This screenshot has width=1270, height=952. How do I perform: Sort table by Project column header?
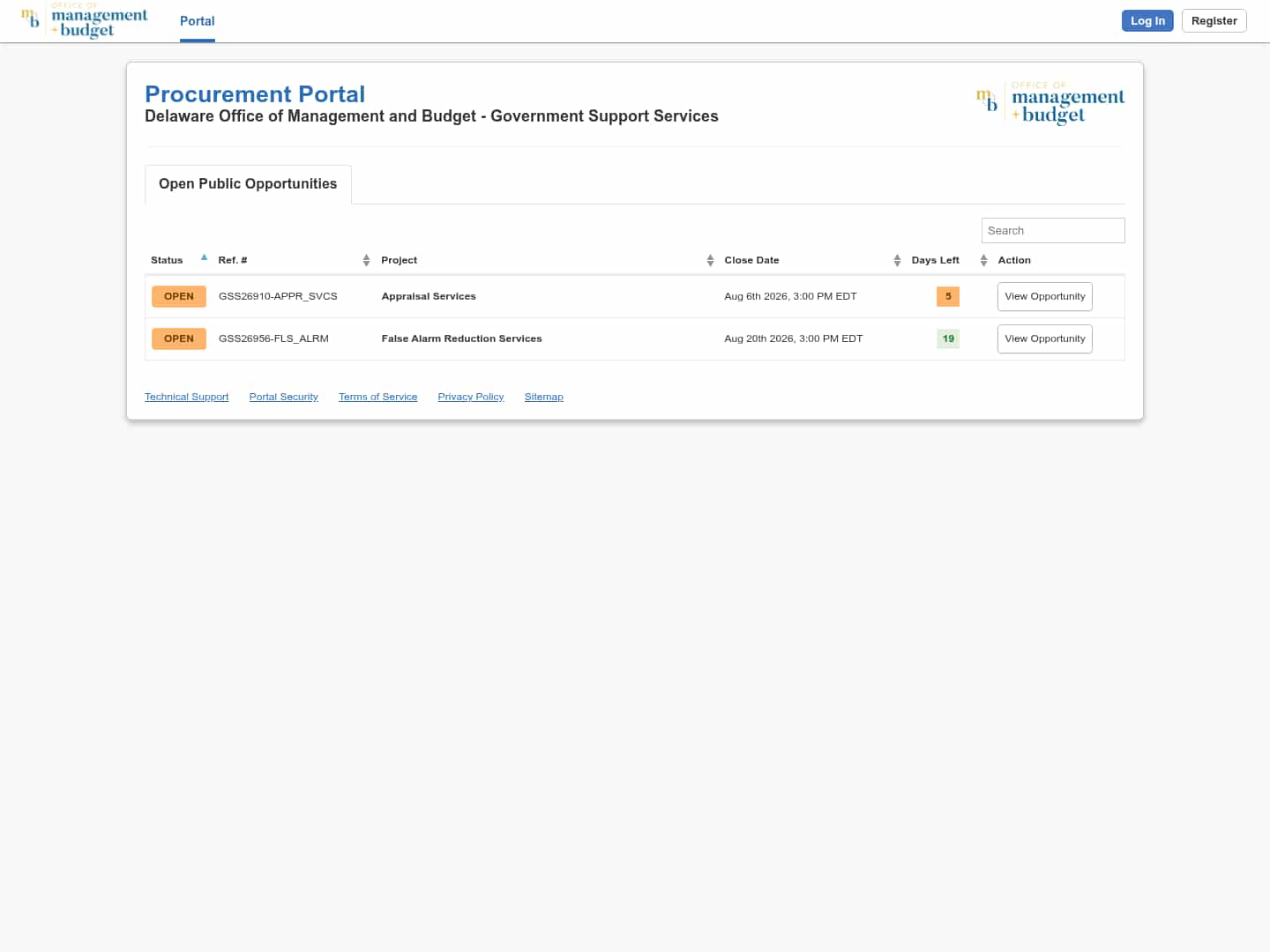tap(547, 260)
